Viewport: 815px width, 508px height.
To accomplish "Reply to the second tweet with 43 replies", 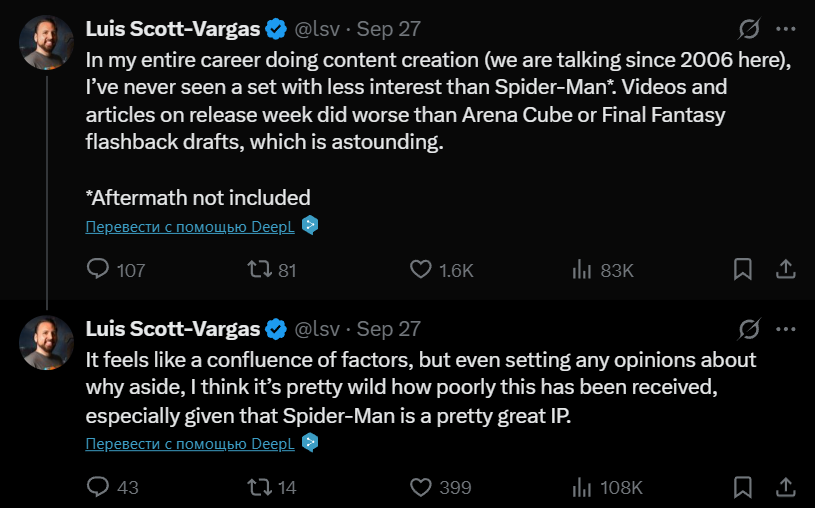I will point(98,487).
